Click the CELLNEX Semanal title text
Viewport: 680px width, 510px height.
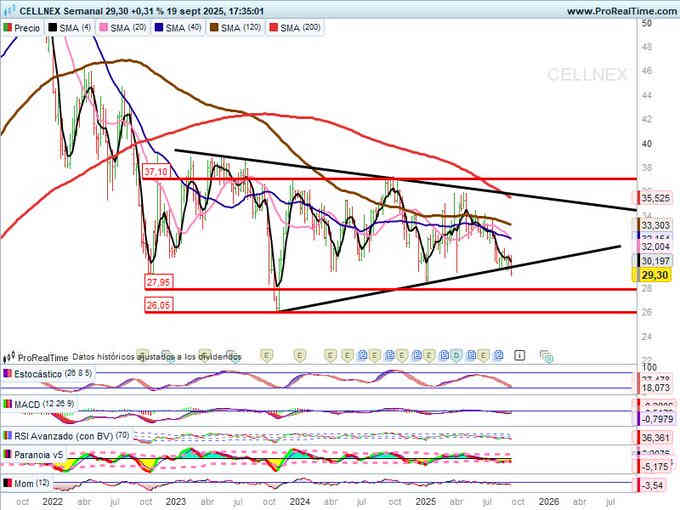61,11
